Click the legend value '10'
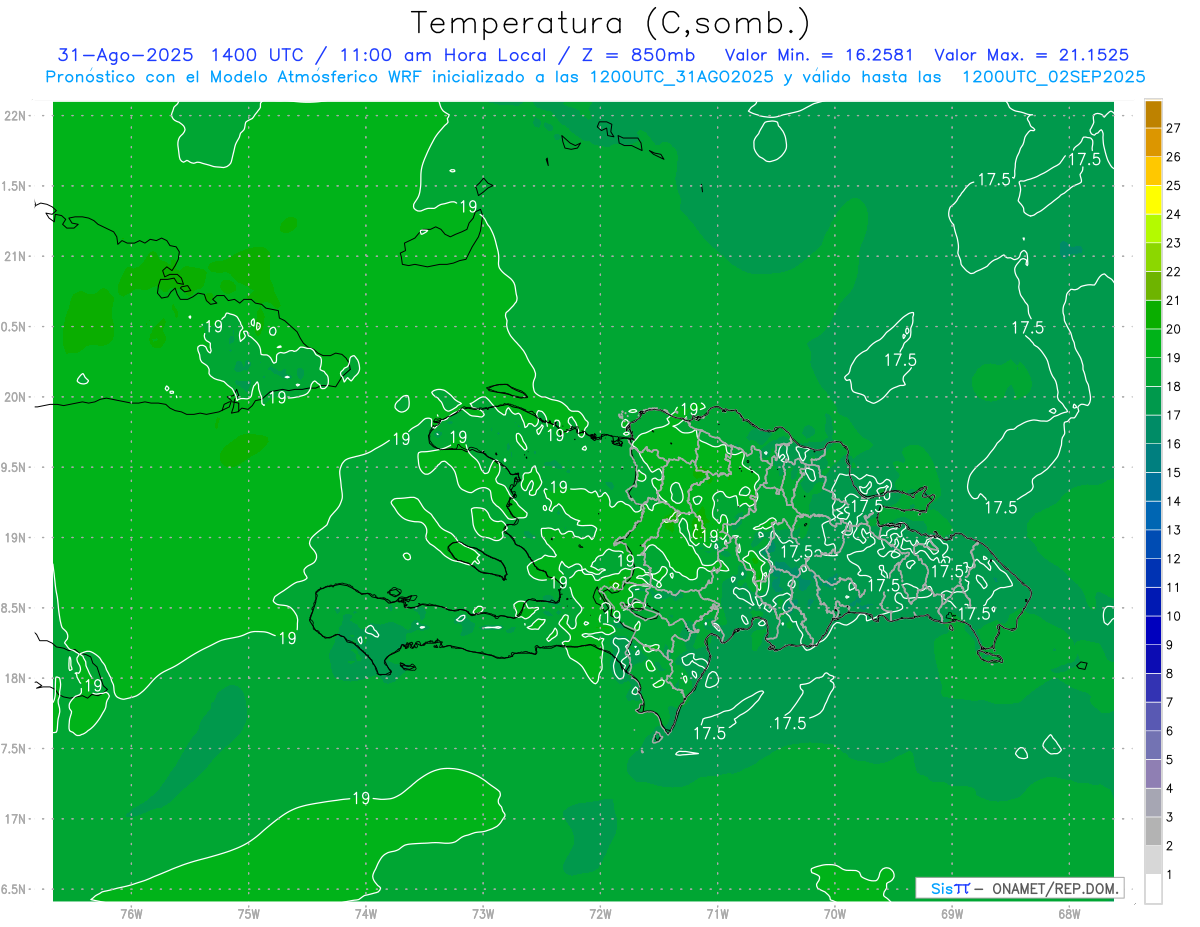The height and width of the screenshot is (927, 1200). [x=1174, y=616]
